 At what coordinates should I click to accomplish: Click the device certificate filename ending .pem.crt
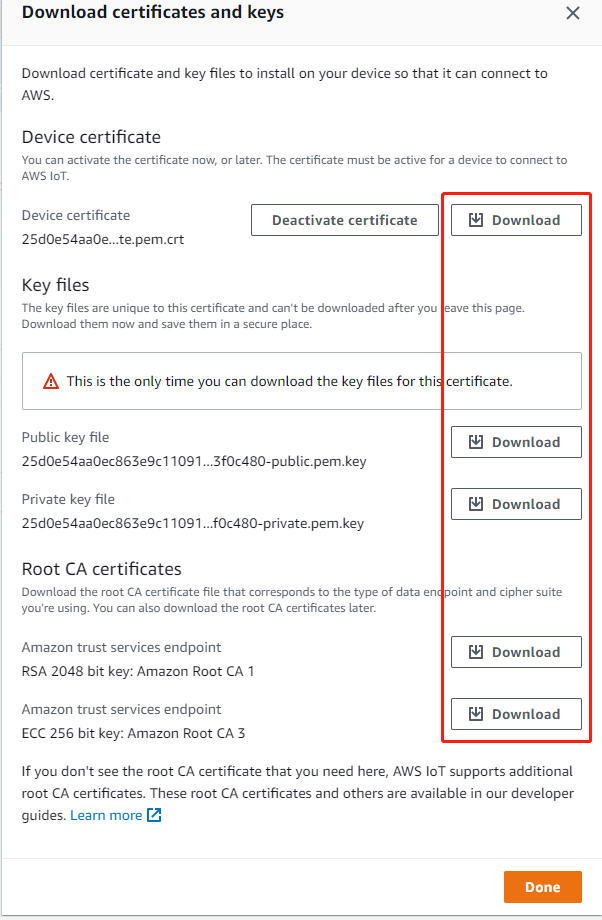[x=102, y=239]
